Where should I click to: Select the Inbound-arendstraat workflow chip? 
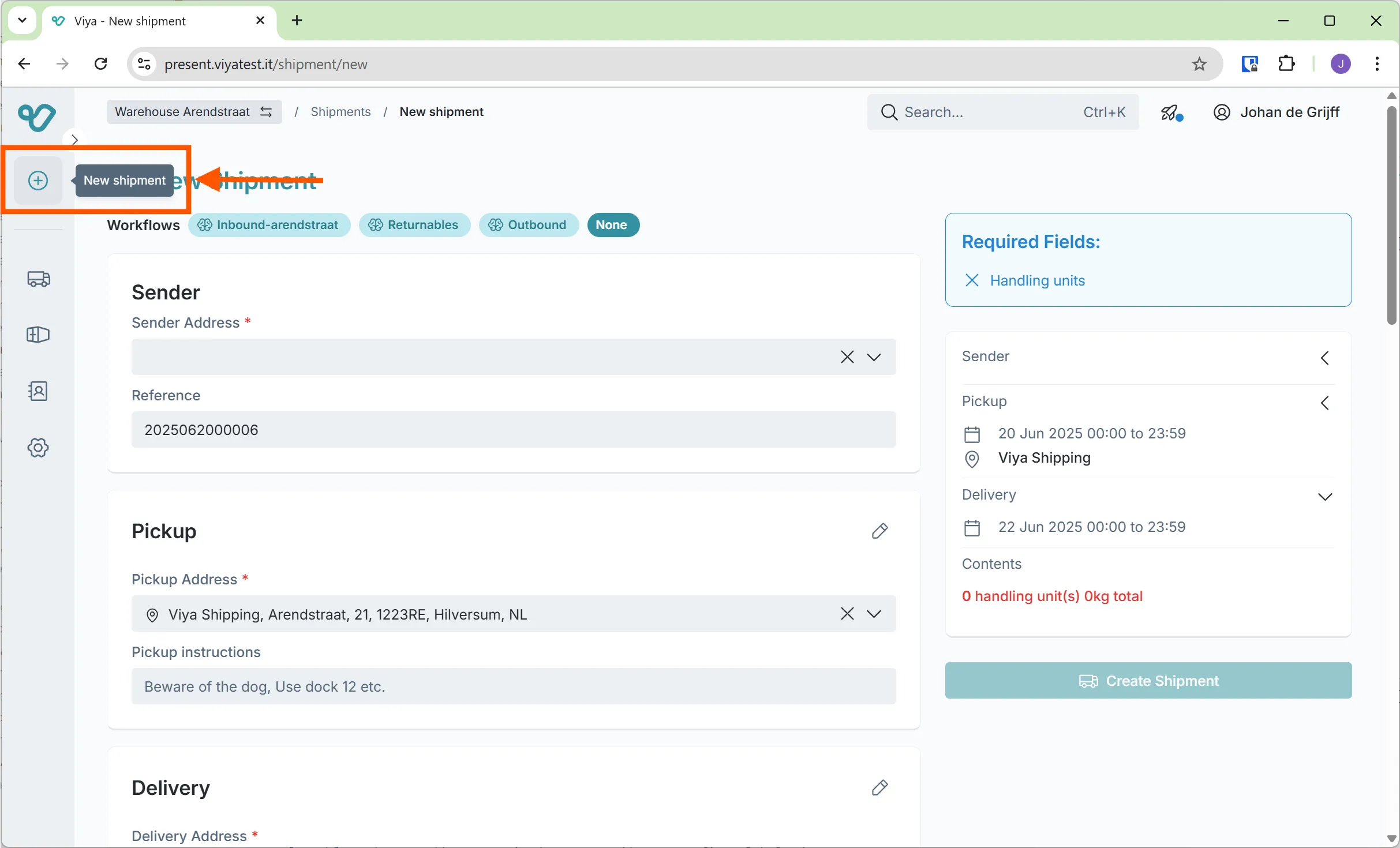pyautogui.click(x=269, y=225)
